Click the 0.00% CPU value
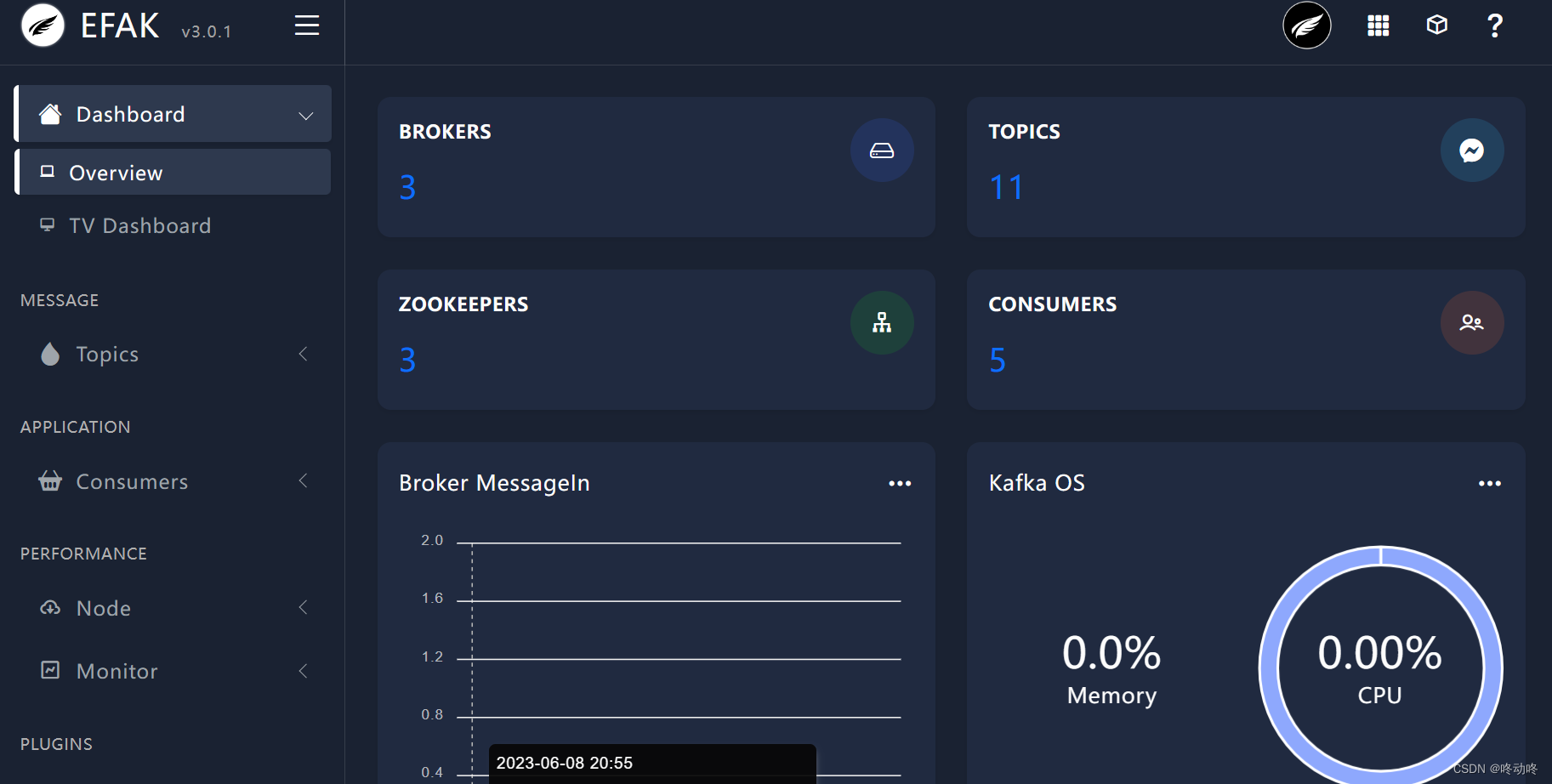The image size is (1552, 784). coord(1379,653)
